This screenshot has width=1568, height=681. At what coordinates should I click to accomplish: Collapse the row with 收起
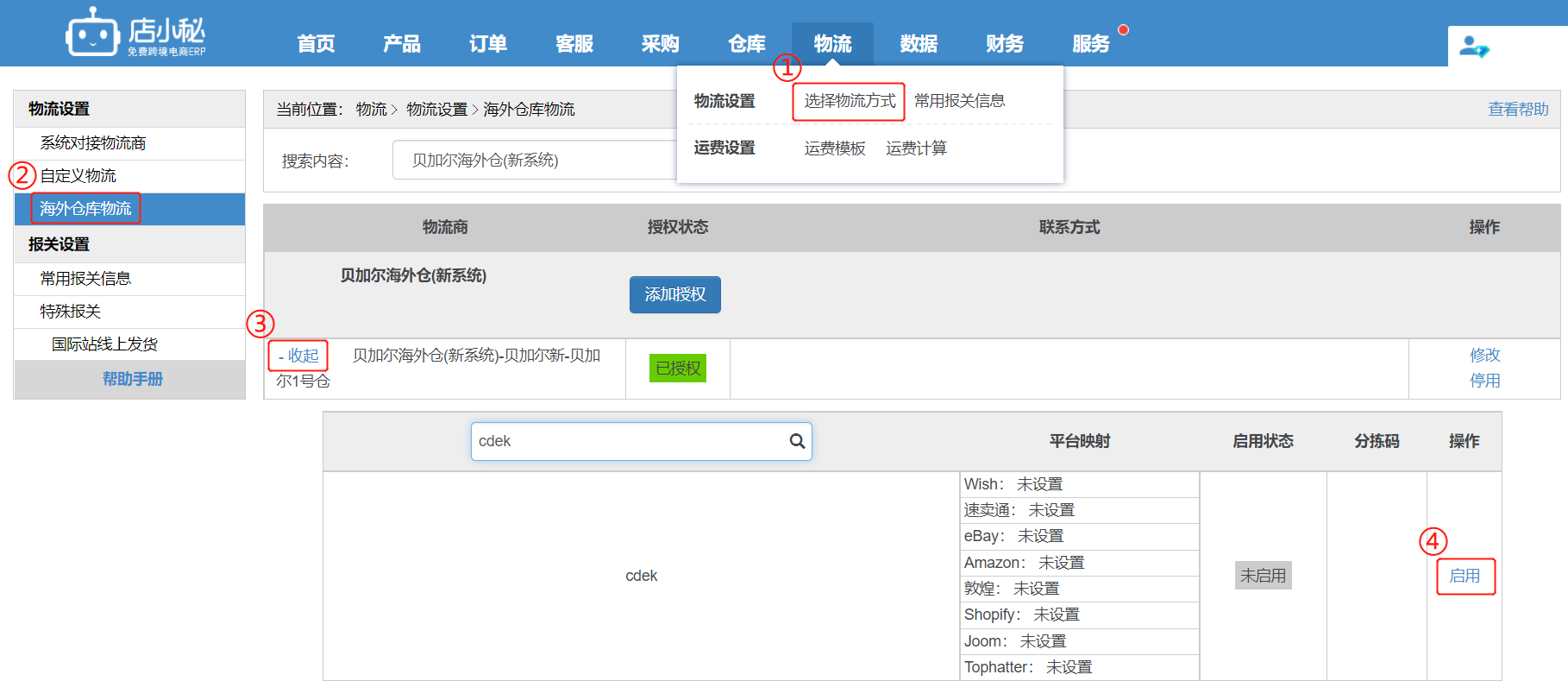pyautogui.click(x=298, y=356)
